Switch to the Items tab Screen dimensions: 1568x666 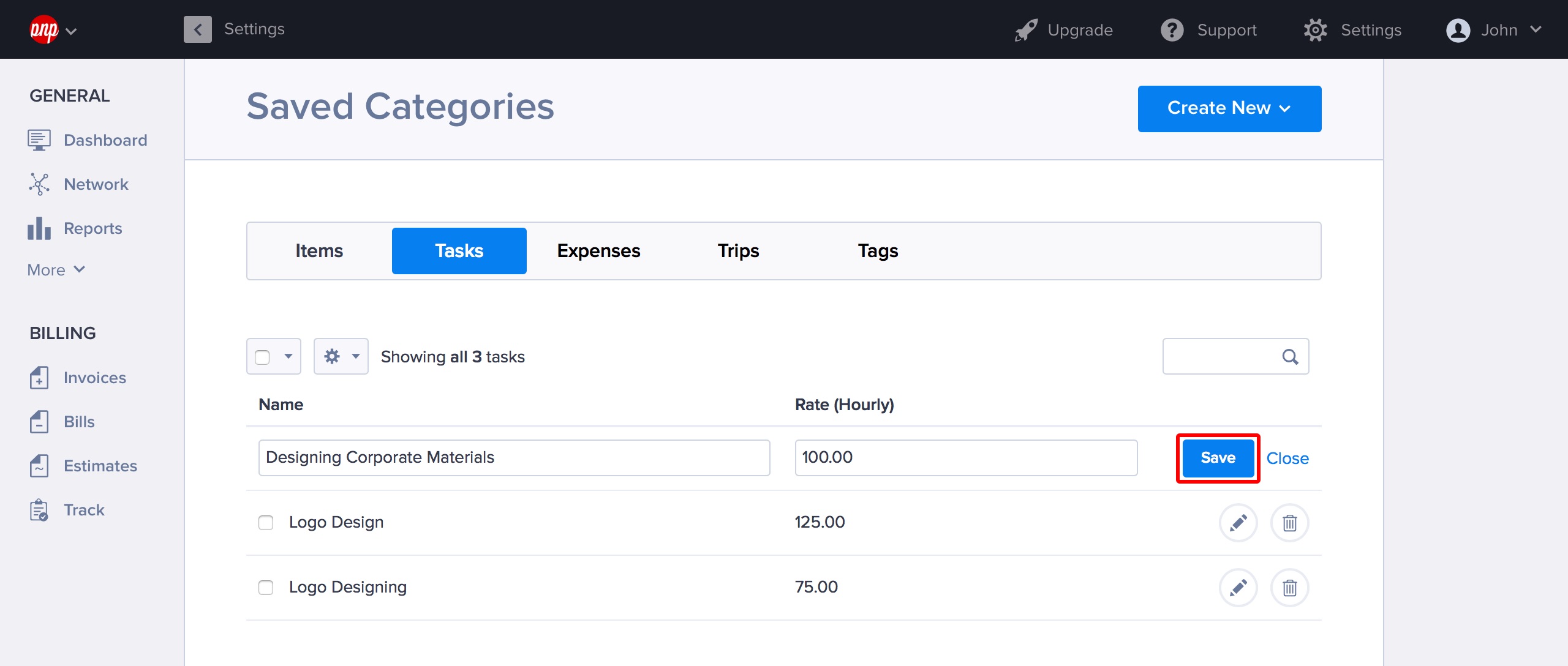(x=318, y=251)
